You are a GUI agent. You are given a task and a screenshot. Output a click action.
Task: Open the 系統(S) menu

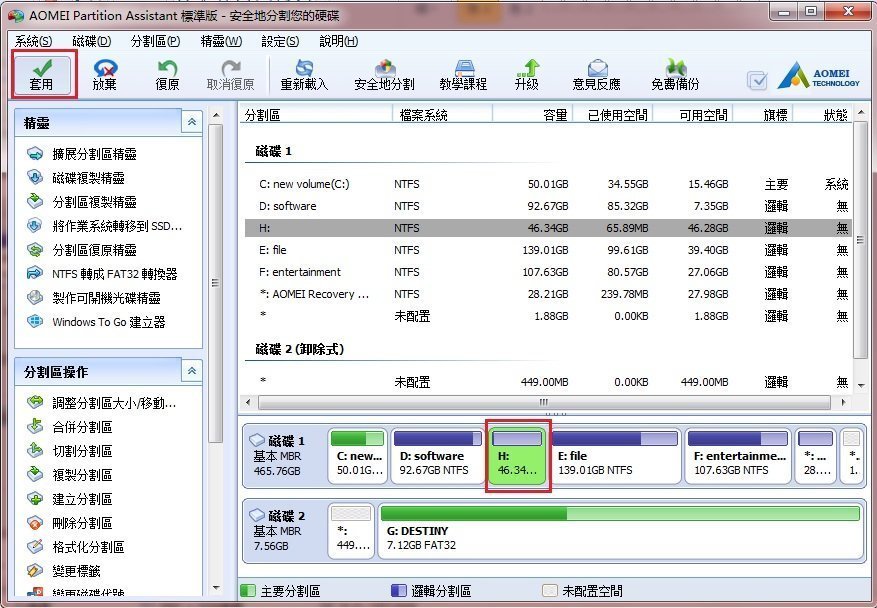click(x=34, y=41)
